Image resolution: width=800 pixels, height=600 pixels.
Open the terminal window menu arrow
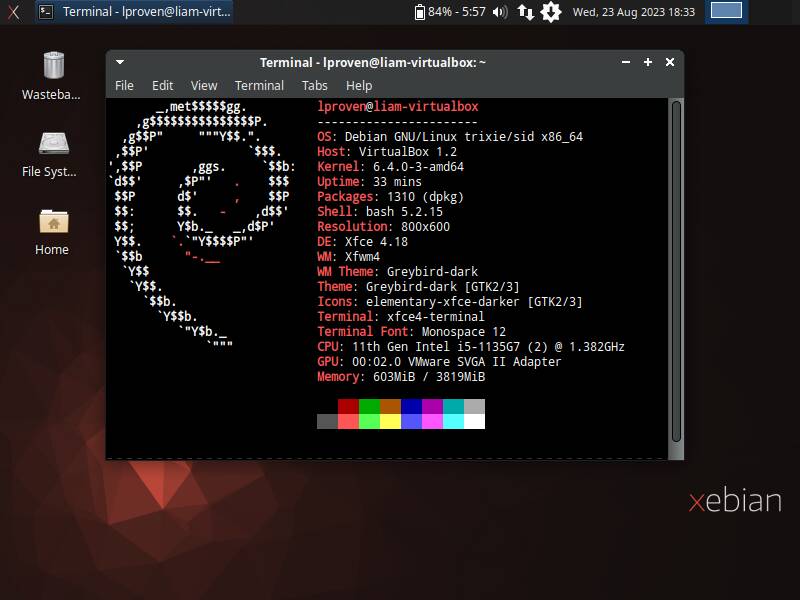pyautogui.click(x=120, y=62)
